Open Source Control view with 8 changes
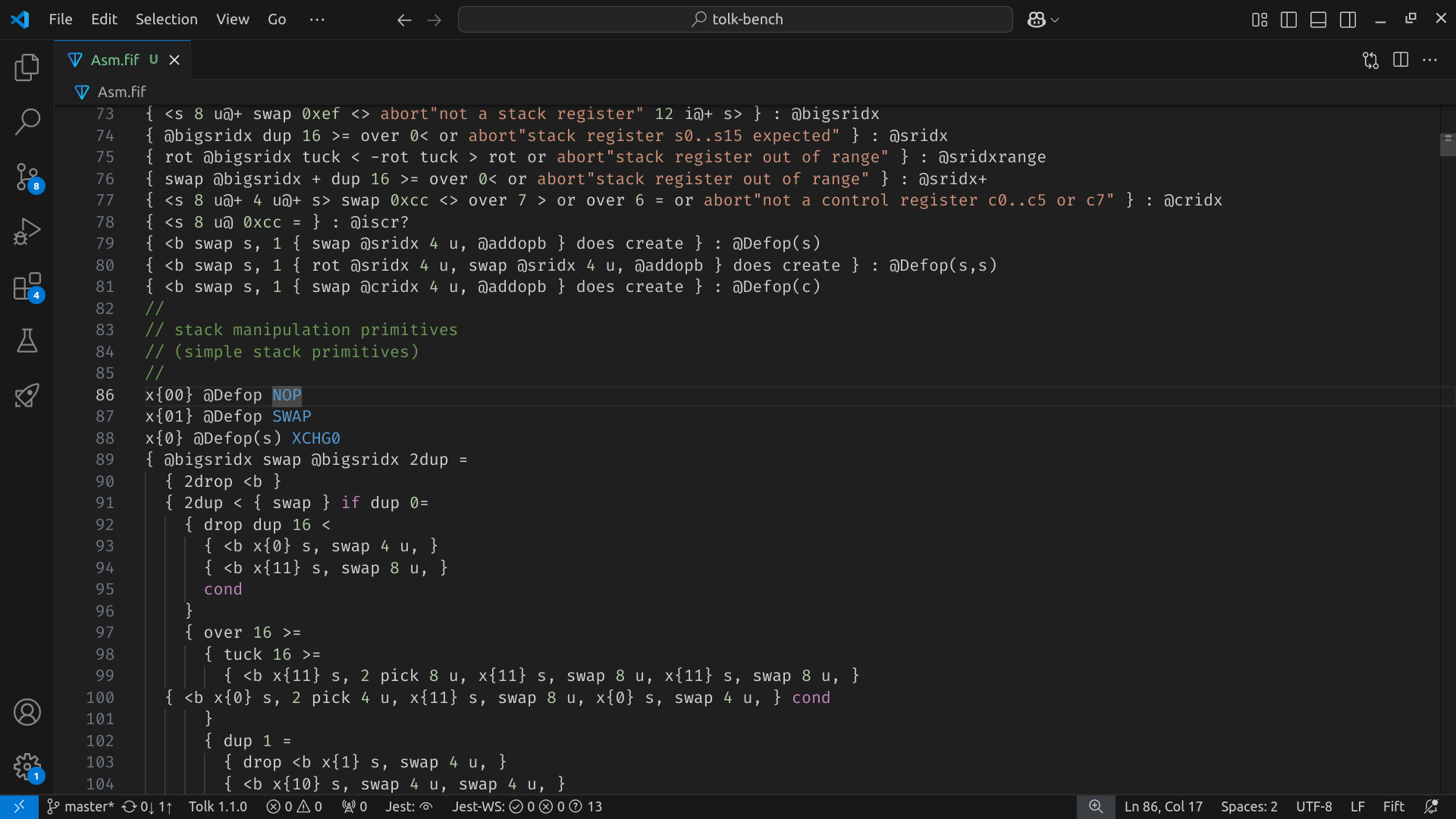Screen dimensions: 1456x819 [x=27, y=177]
